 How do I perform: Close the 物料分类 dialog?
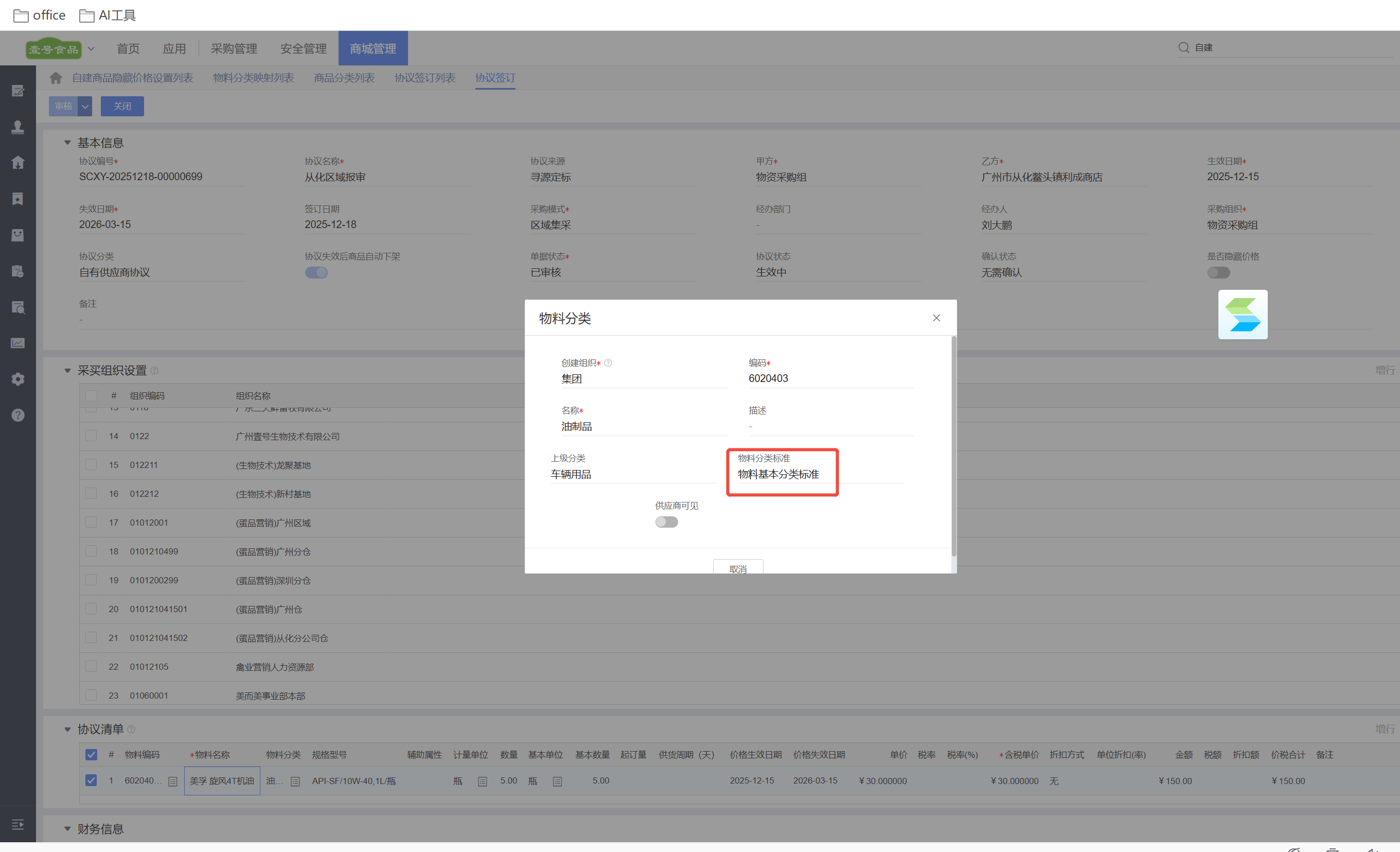[936, 318]
